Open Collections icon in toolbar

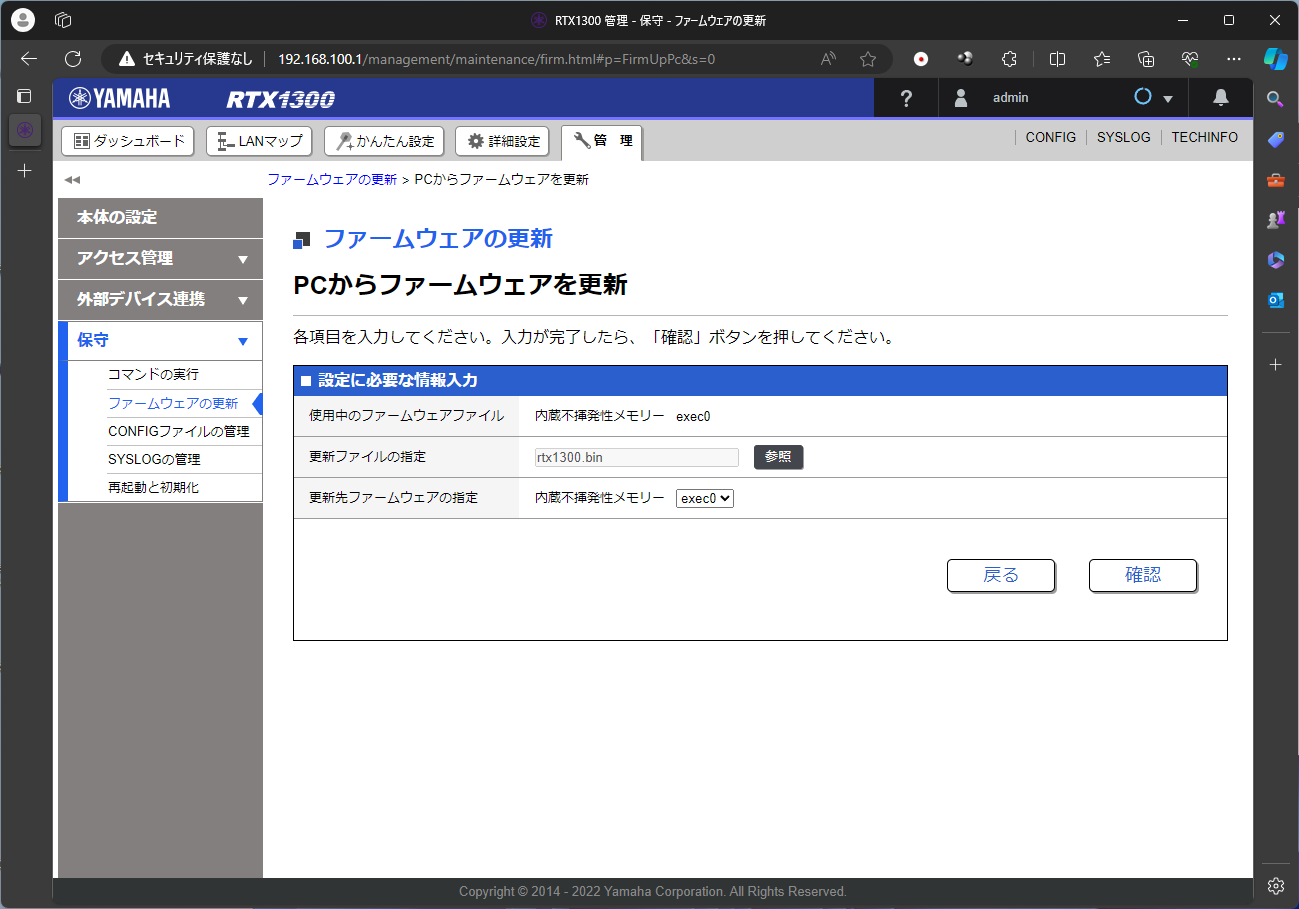point(1146,59)
